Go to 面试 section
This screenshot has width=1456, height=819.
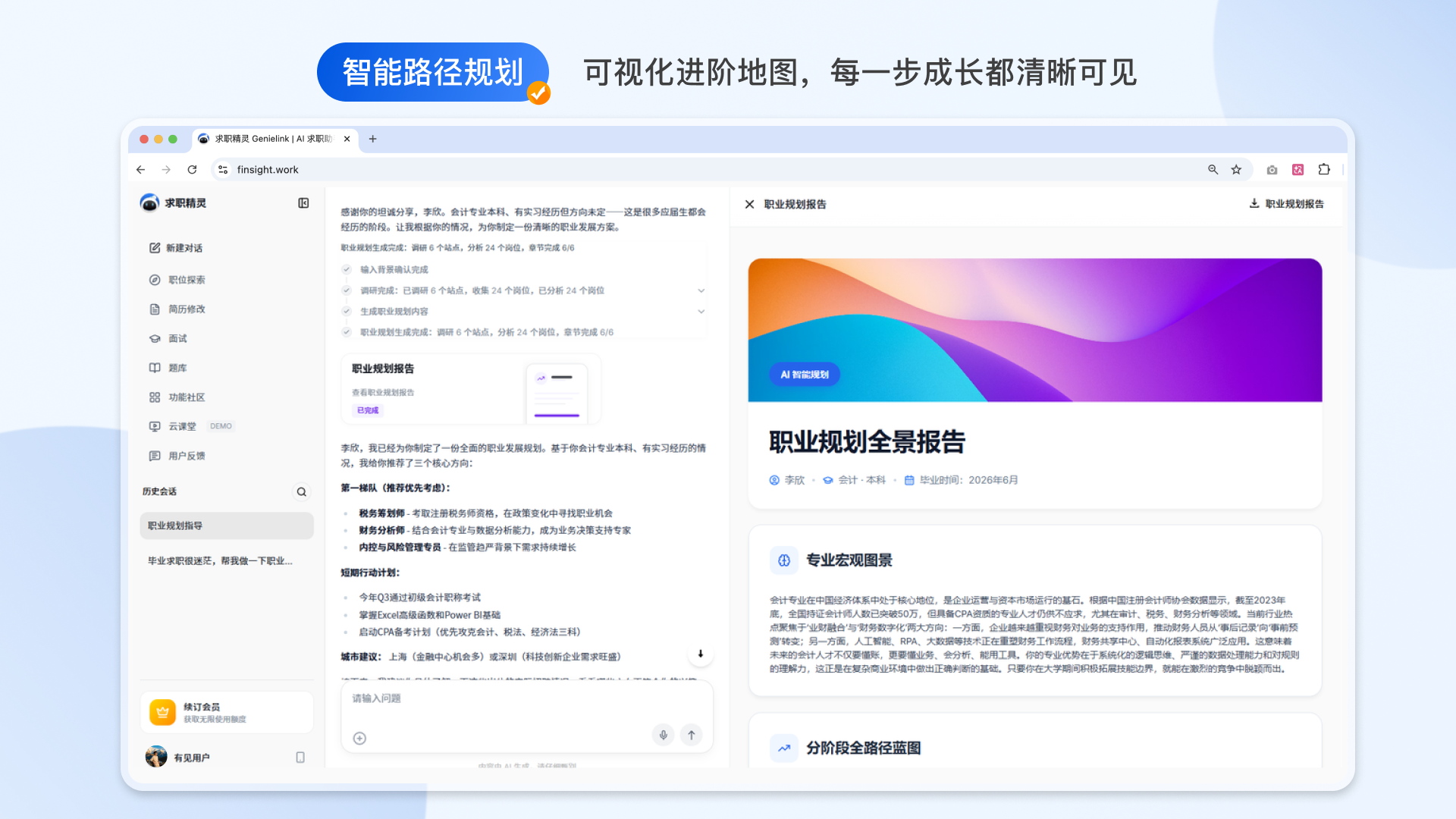[x=168, y=339]
